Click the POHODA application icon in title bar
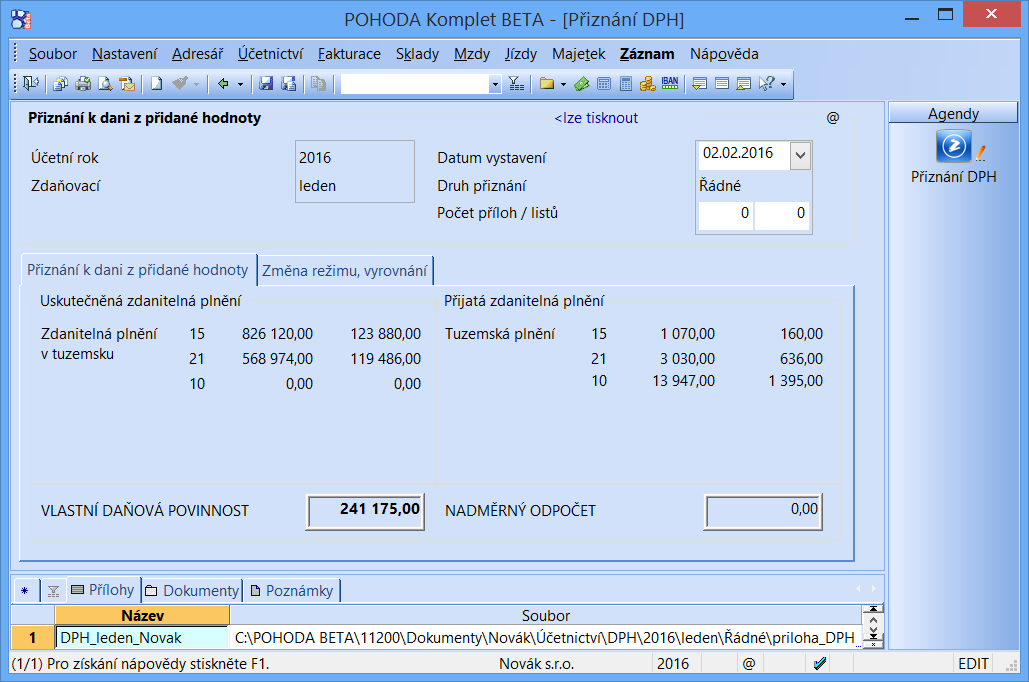Image resolution: width=1029 pixels, height=682 pixels. point(21,20)
